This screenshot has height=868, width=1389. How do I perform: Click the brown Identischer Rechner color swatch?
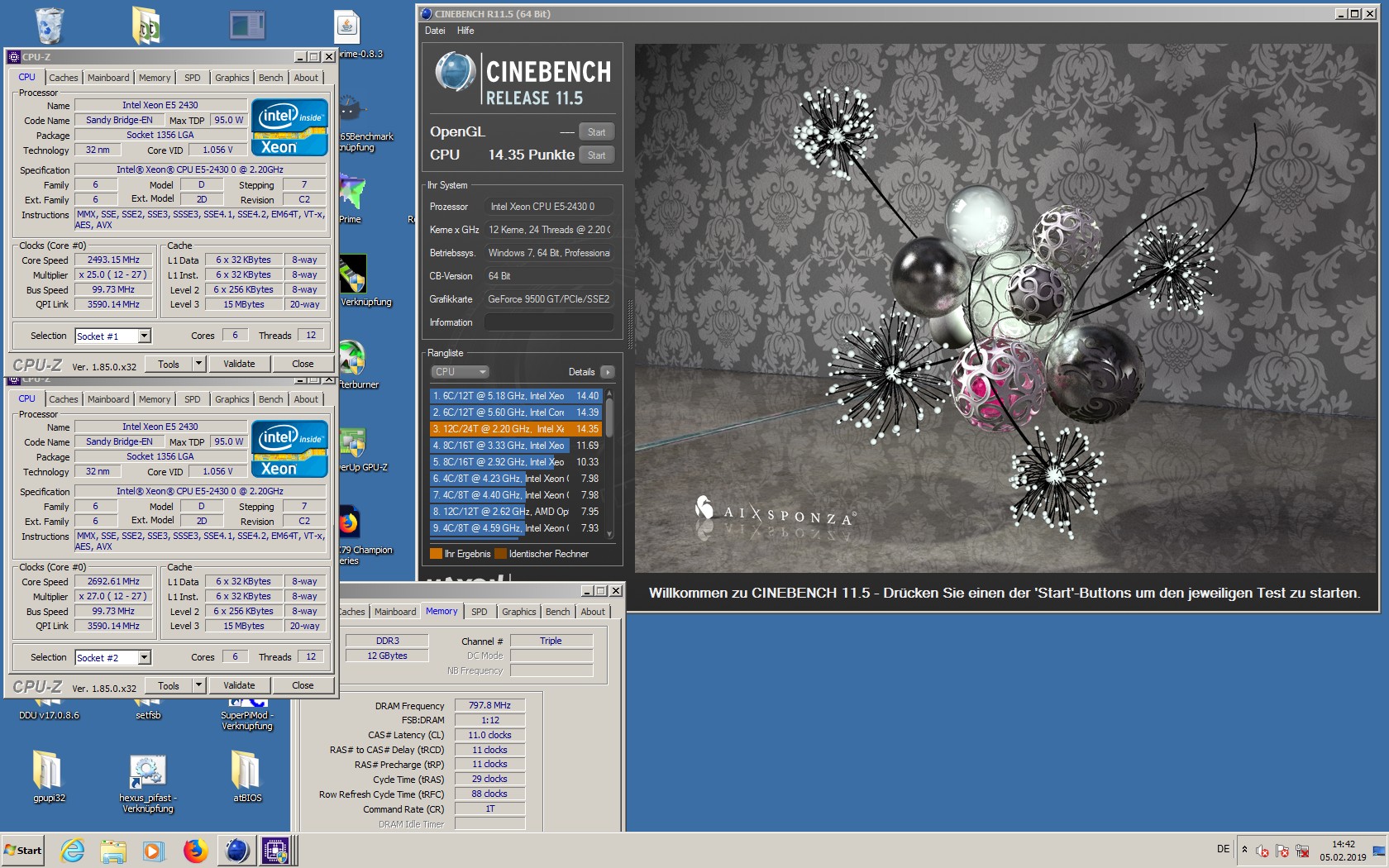(500, 554)
